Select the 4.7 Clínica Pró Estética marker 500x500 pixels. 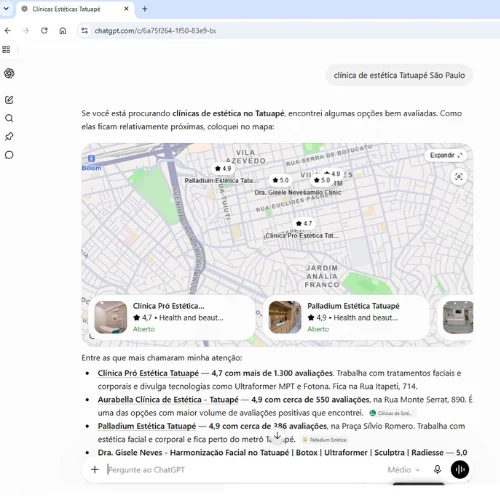[x=304, y=223]
